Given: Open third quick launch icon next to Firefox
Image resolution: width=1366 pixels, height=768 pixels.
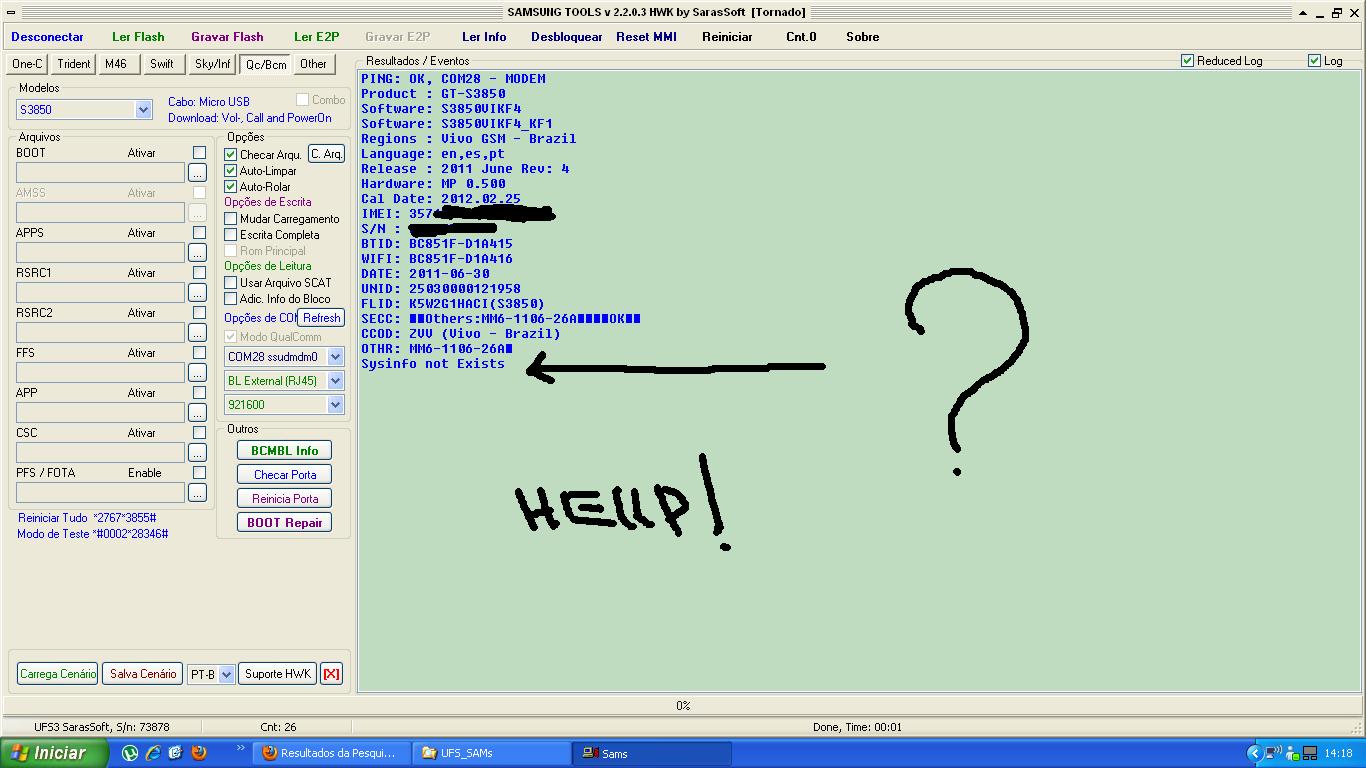Looking at the screenshot, I should (x=176, y=753).
